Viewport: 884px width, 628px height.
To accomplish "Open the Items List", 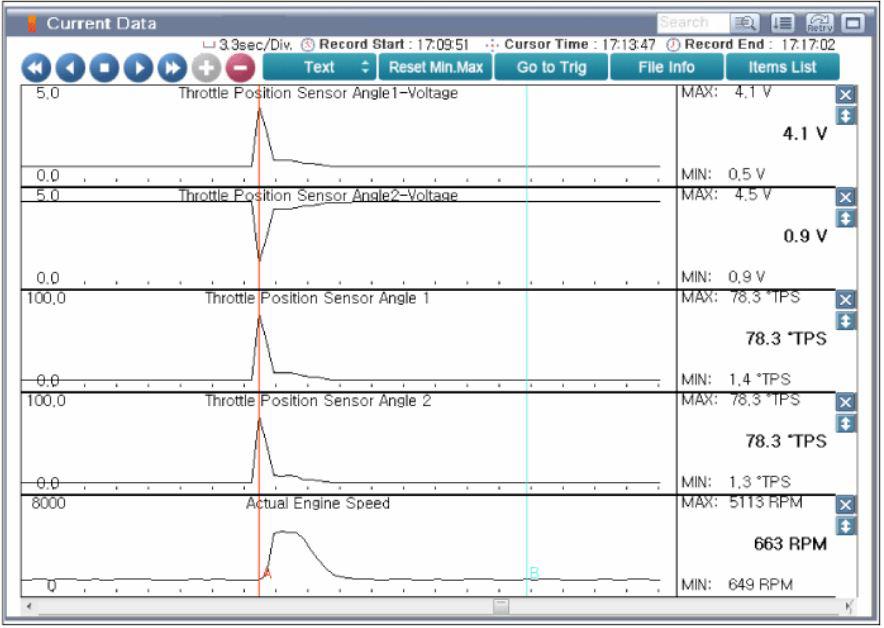I will (x=783, y=67).
